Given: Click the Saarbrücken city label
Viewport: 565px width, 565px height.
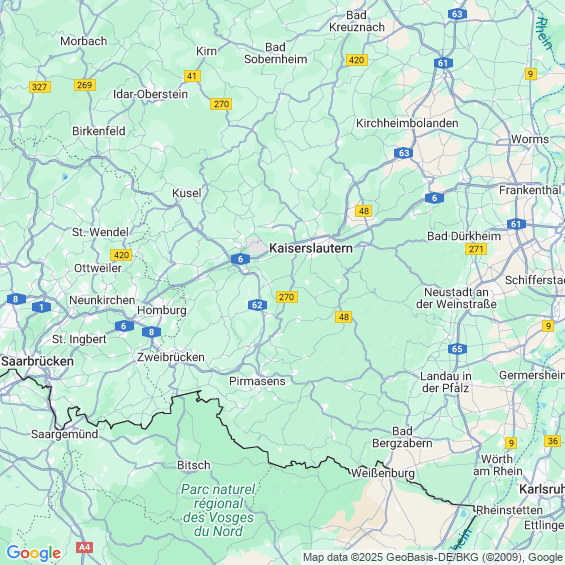Looking at the screenshot, I should (37, 361).
